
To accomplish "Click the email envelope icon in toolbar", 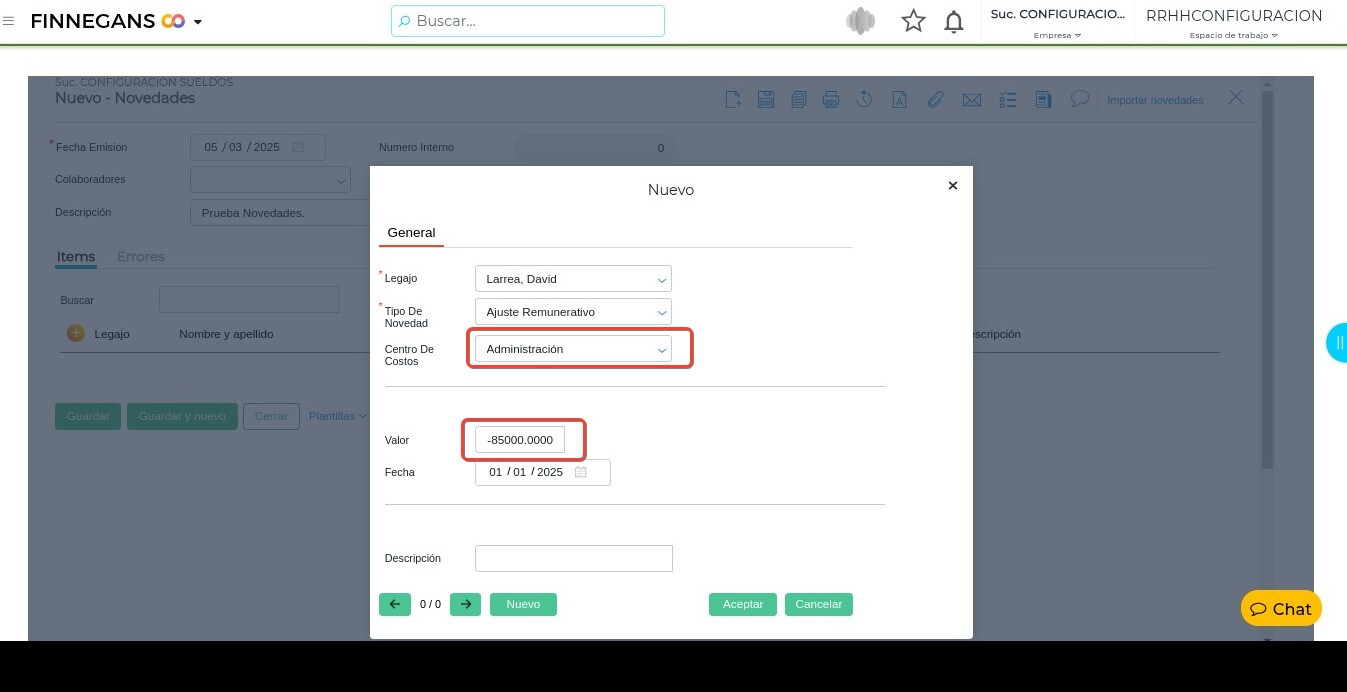I will pyautogui.click(x=971, y=99).
